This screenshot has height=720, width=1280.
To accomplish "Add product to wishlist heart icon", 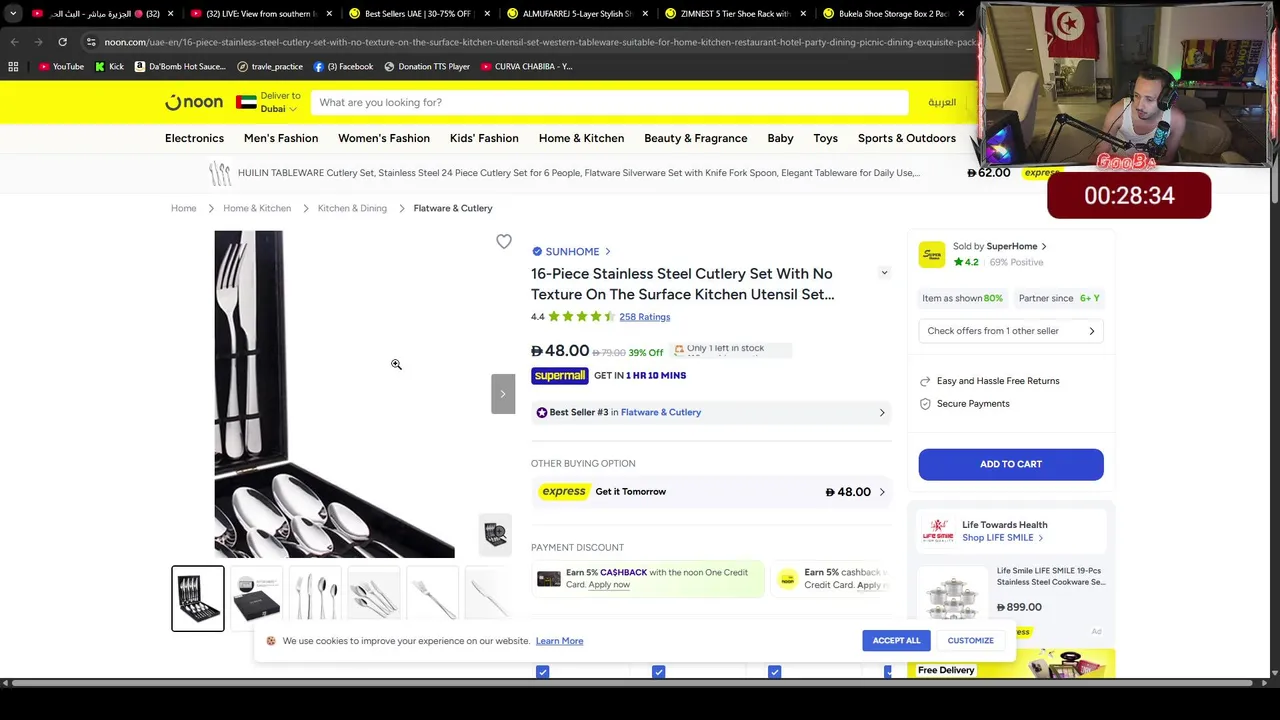I will 504,241.
